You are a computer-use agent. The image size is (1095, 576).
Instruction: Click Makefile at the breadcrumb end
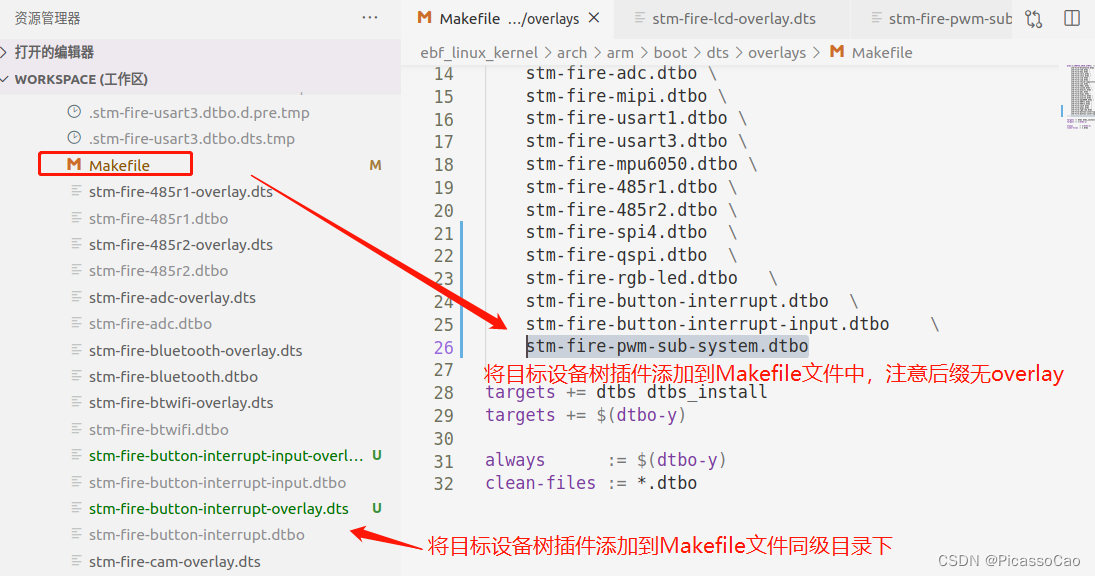(x=882, y=52)
